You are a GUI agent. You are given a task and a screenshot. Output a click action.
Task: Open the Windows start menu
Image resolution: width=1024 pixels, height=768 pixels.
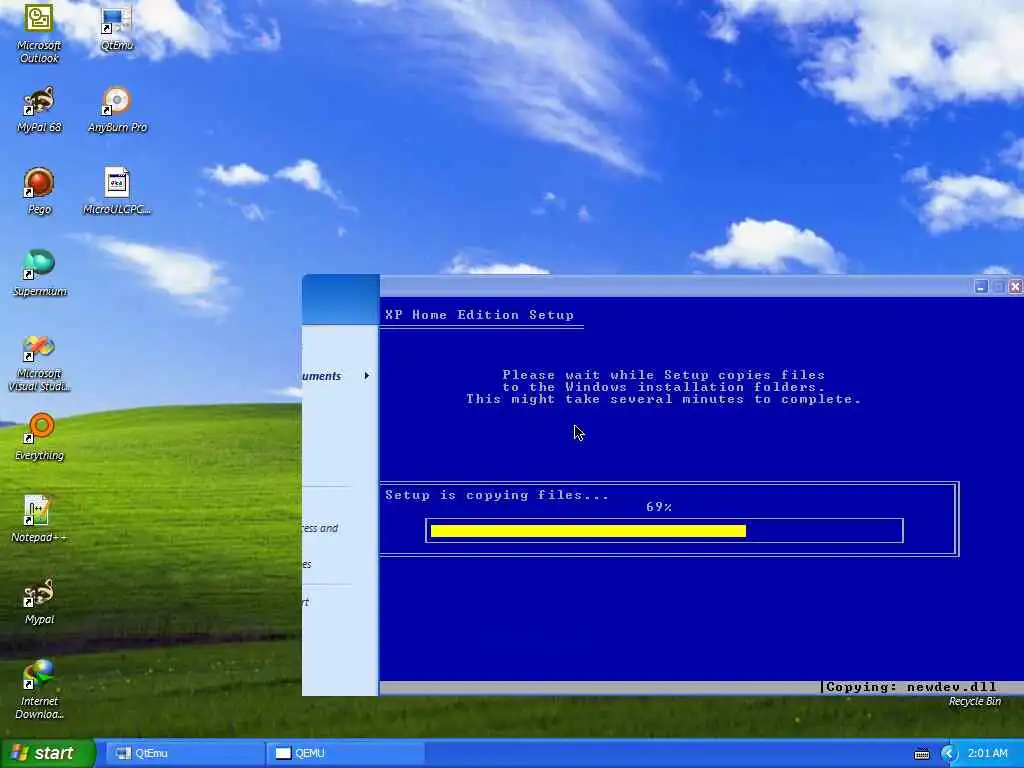47,753
